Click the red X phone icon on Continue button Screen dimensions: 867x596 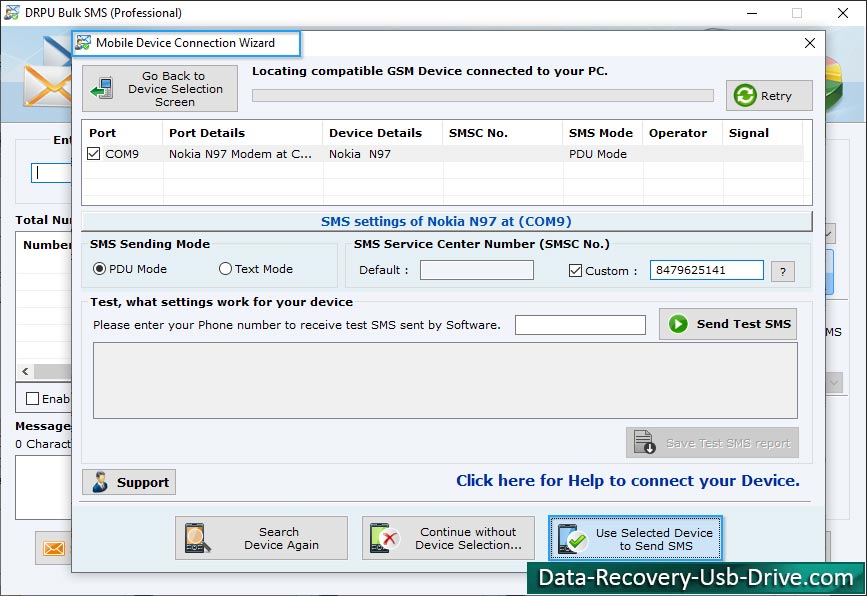[x=385, y=538]
